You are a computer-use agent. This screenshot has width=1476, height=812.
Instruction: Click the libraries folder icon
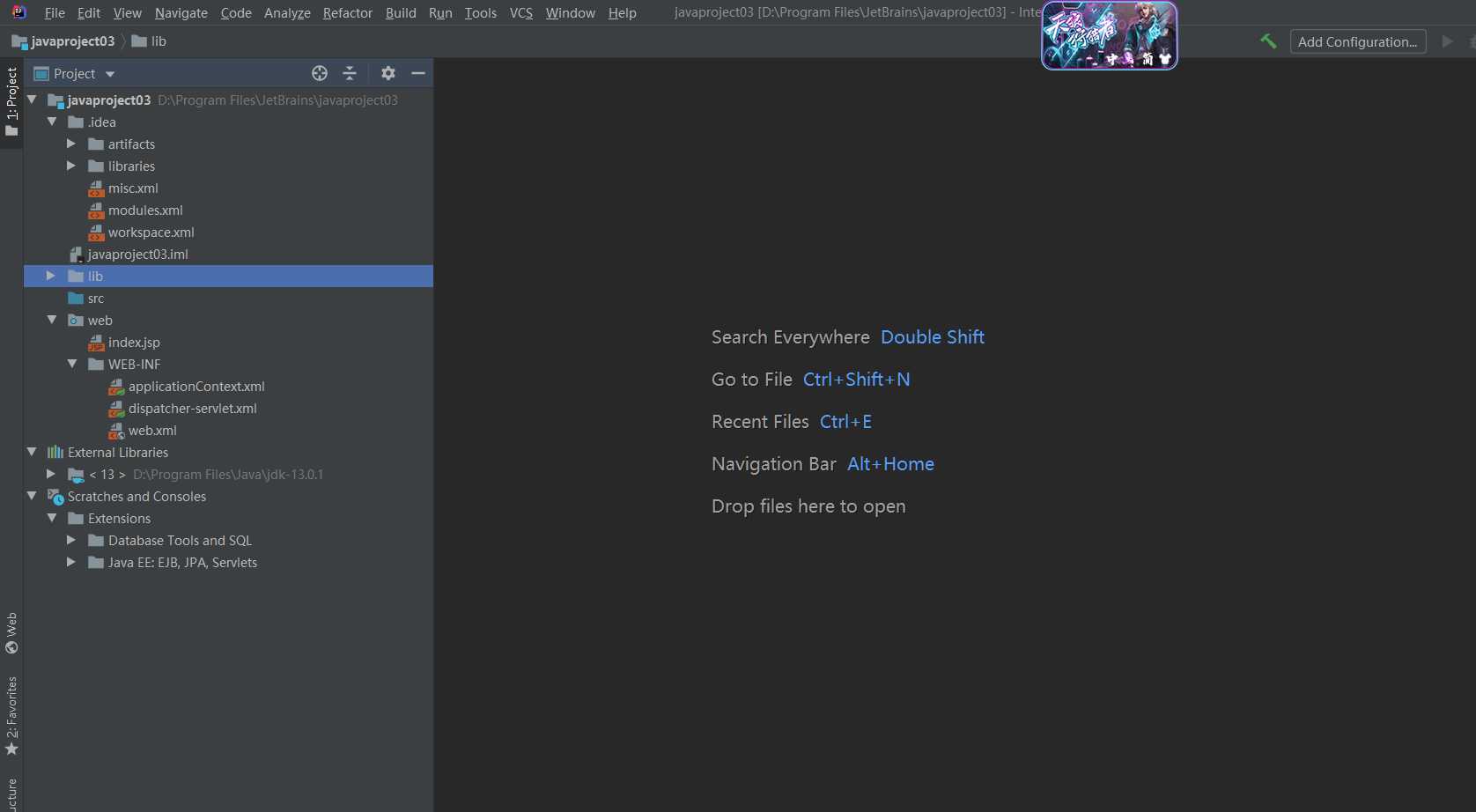pos(96,166)
